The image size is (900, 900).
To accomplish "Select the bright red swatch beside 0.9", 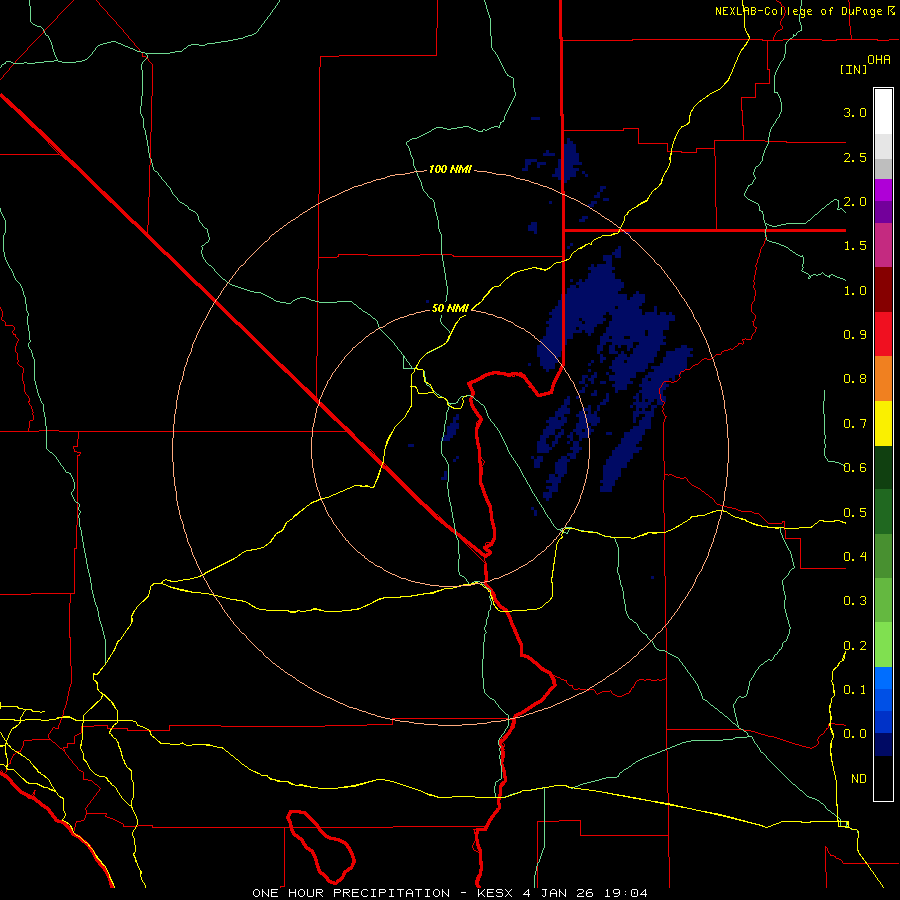I will [x=883, y=334].
